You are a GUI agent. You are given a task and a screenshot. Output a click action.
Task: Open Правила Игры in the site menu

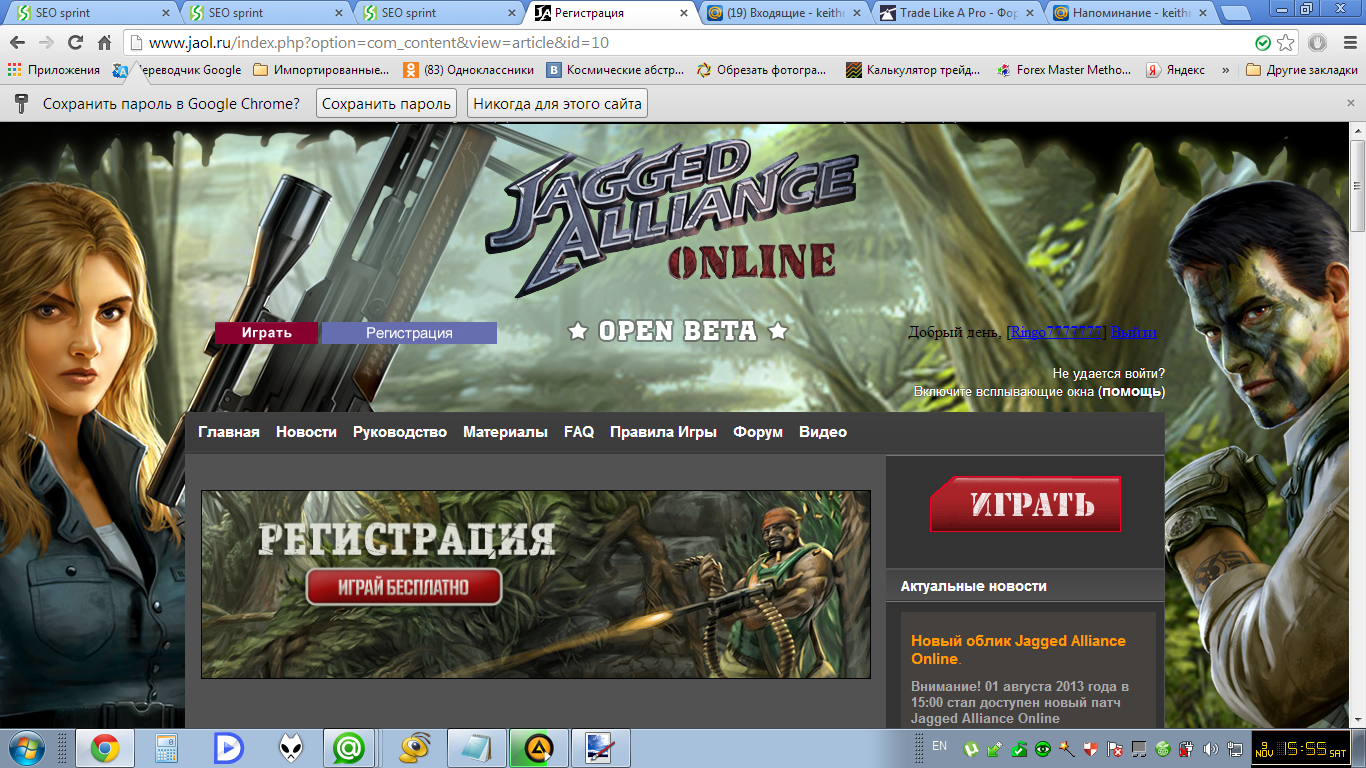(663, 432)
